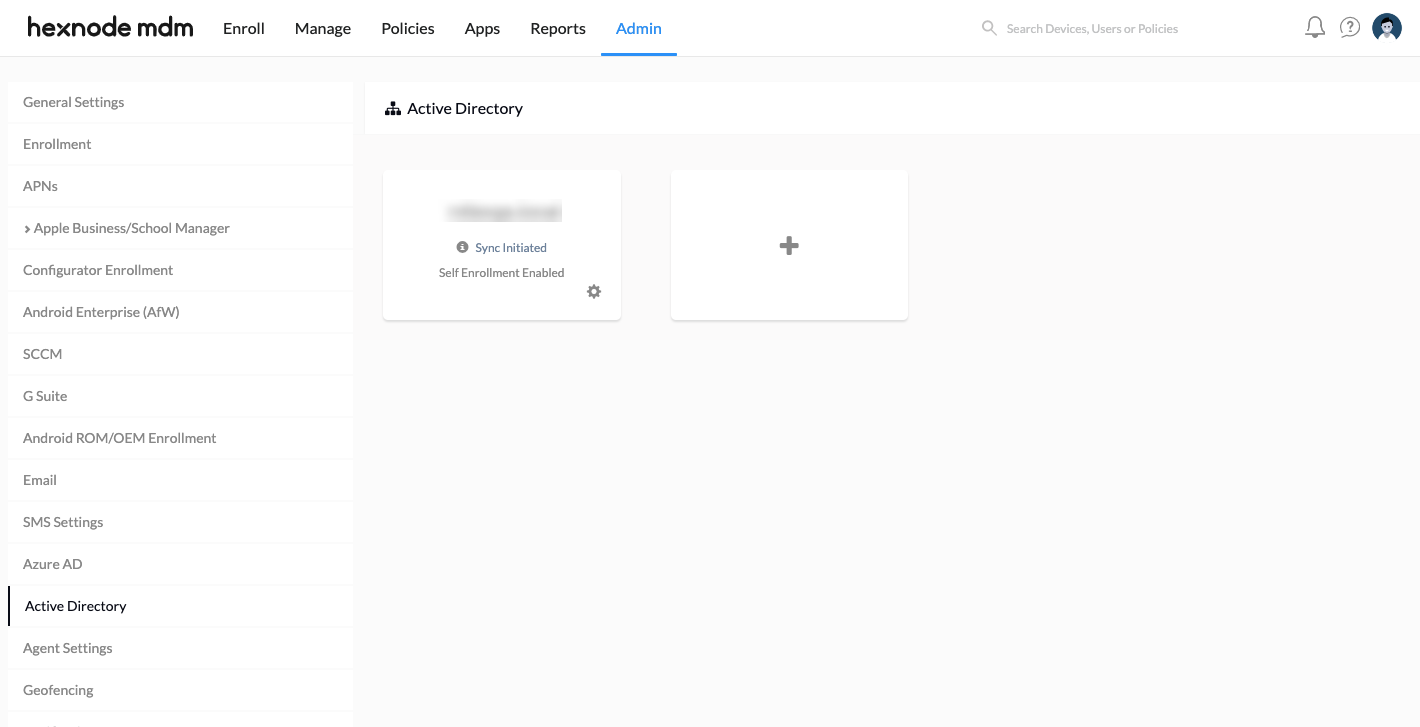Open the help question mark icon

[1350, 28]
